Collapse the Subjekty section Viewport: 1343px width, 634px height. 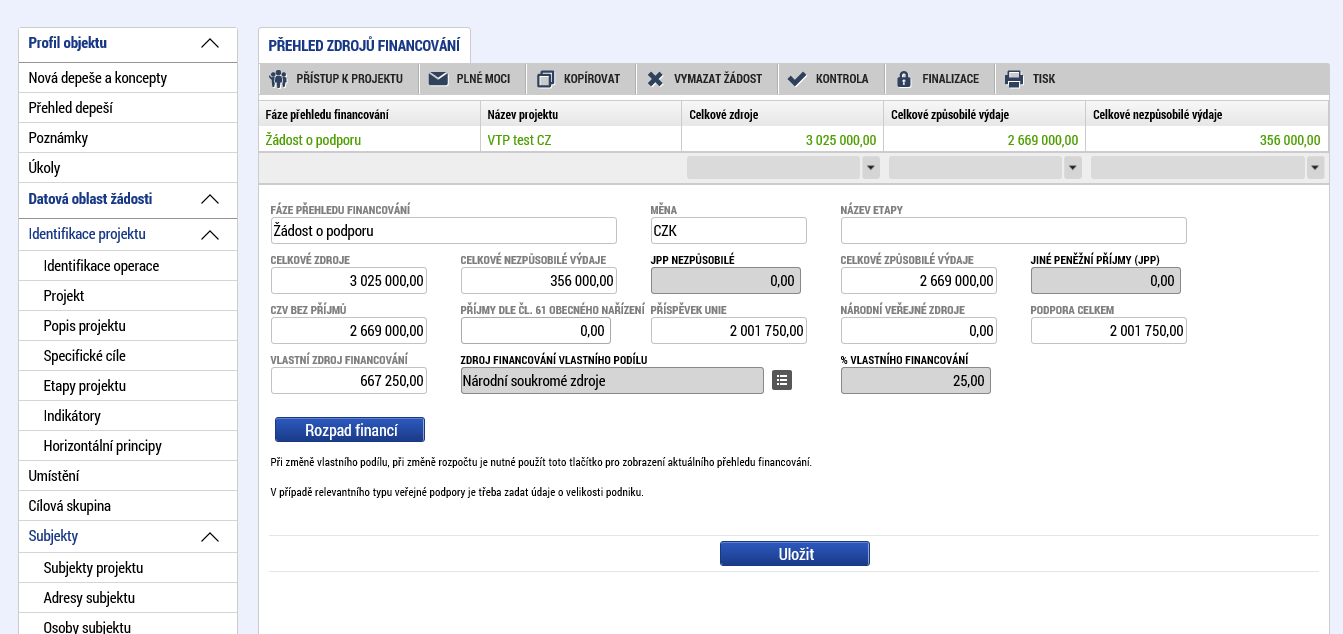210,537
